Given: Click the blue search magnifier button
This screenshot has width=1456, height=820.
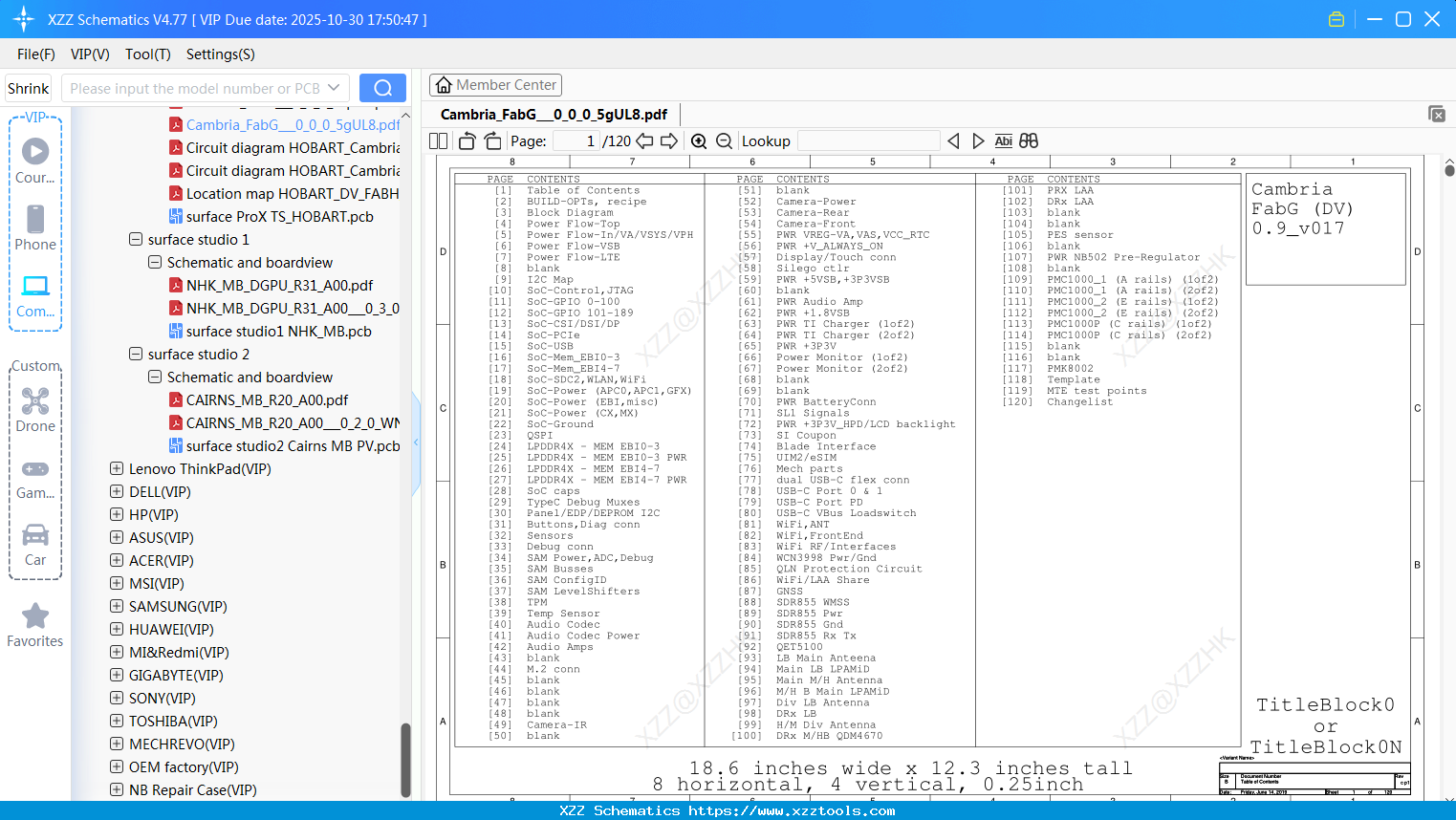Looking at the screenshot, I should click(382, 88).
